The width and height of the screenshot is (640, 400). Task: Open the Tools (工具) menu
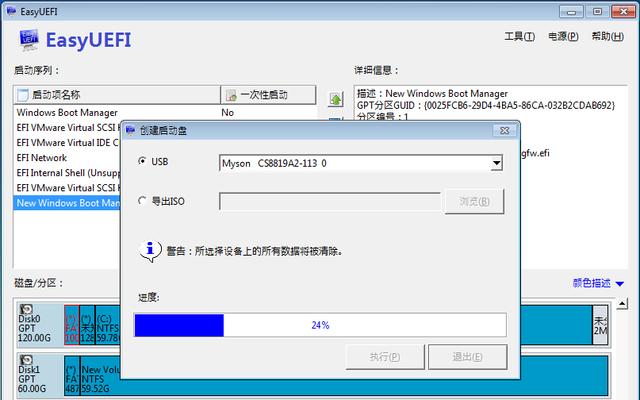(519, 36)
